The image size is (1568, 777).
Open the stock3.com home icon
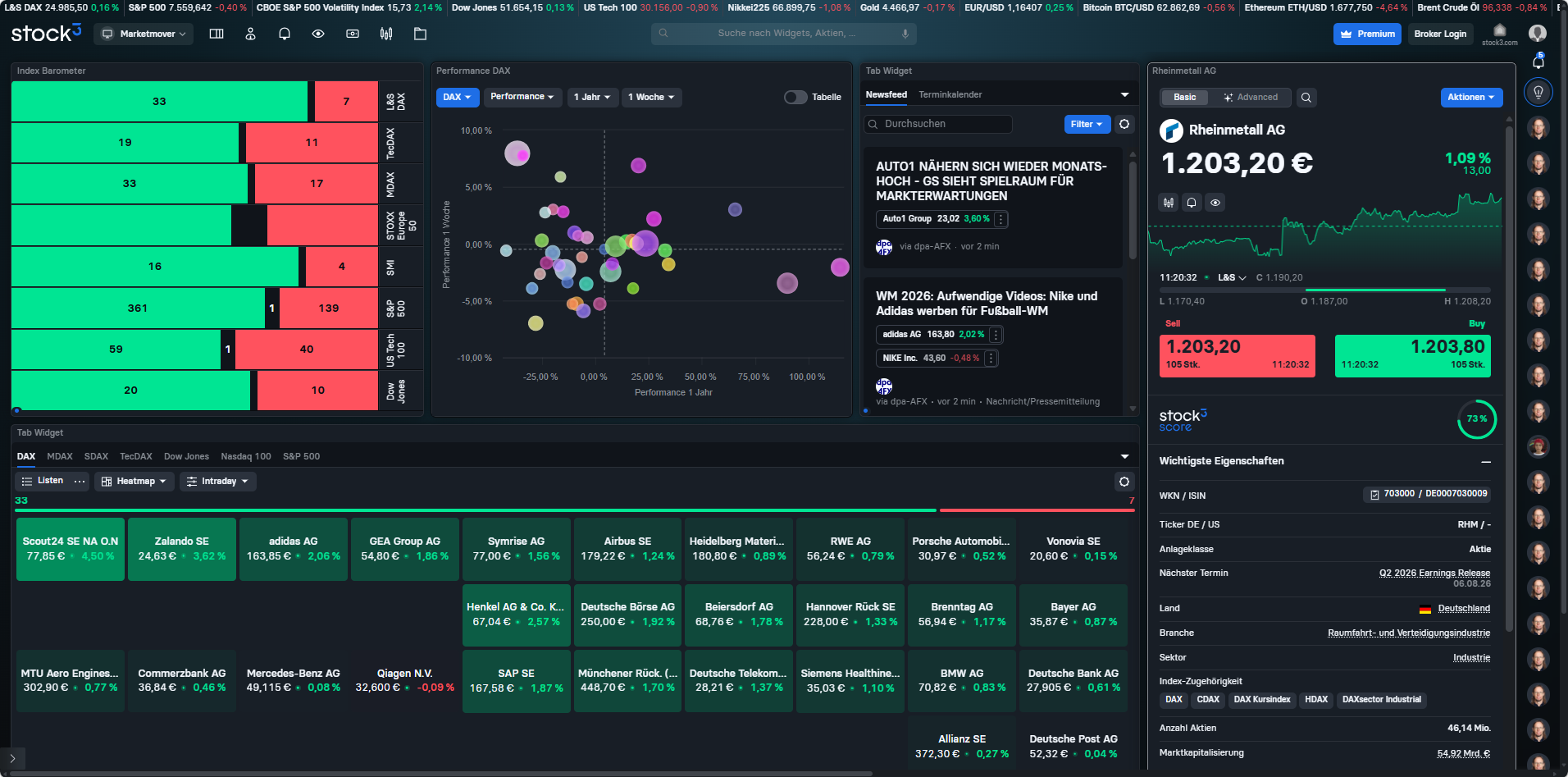pos(1499,34)
